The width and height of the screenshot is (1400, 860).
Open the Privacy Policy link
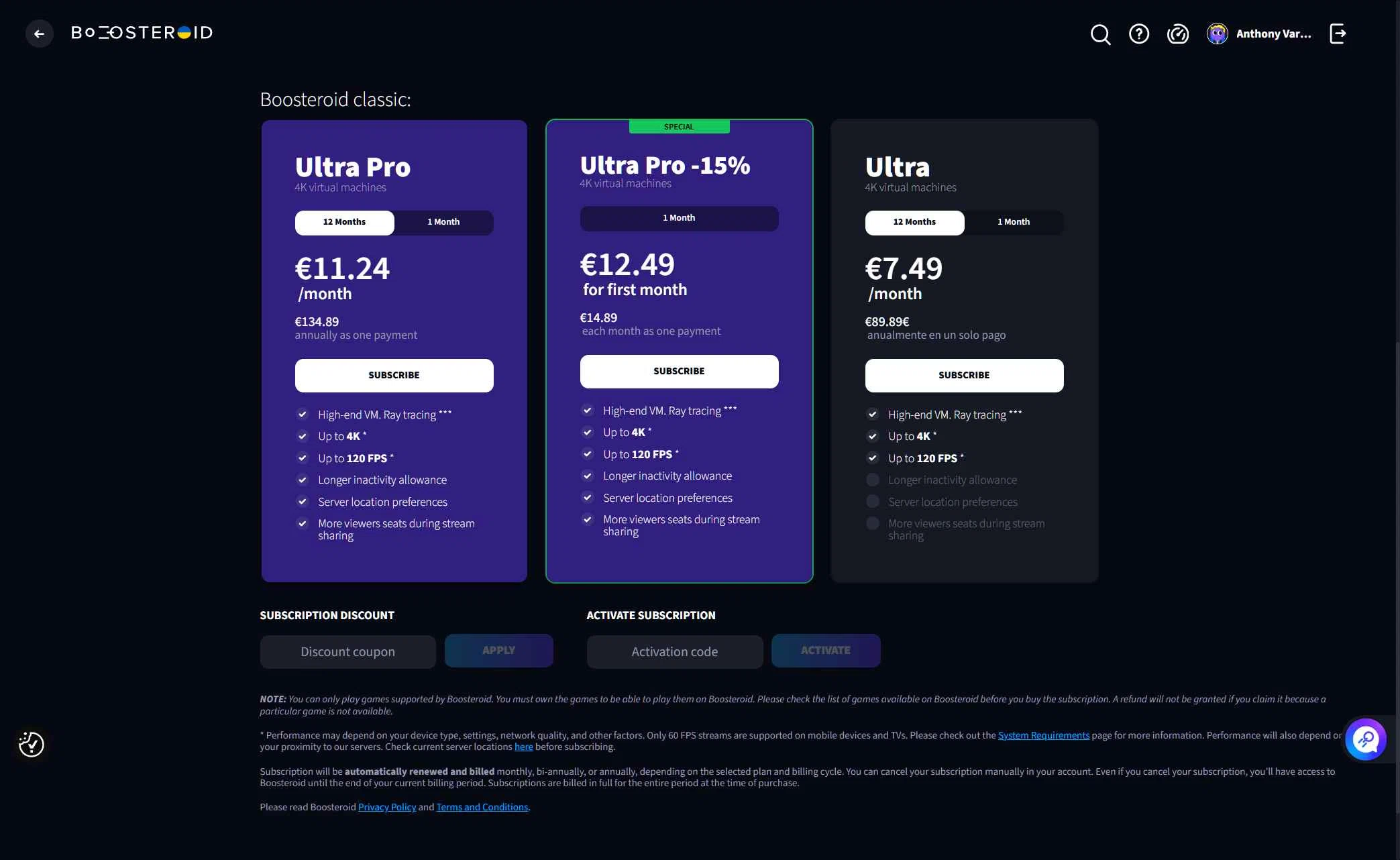[387, 807]
